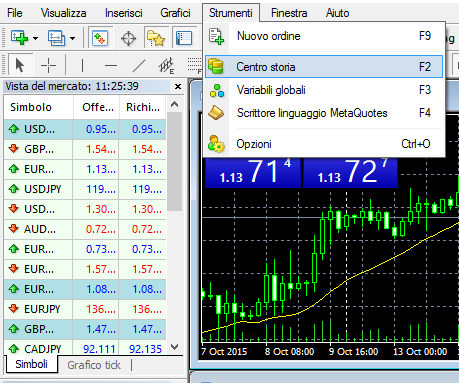The image size is (459, 383).
Task: Click the Richi... column header
Action: click(143, 107)
